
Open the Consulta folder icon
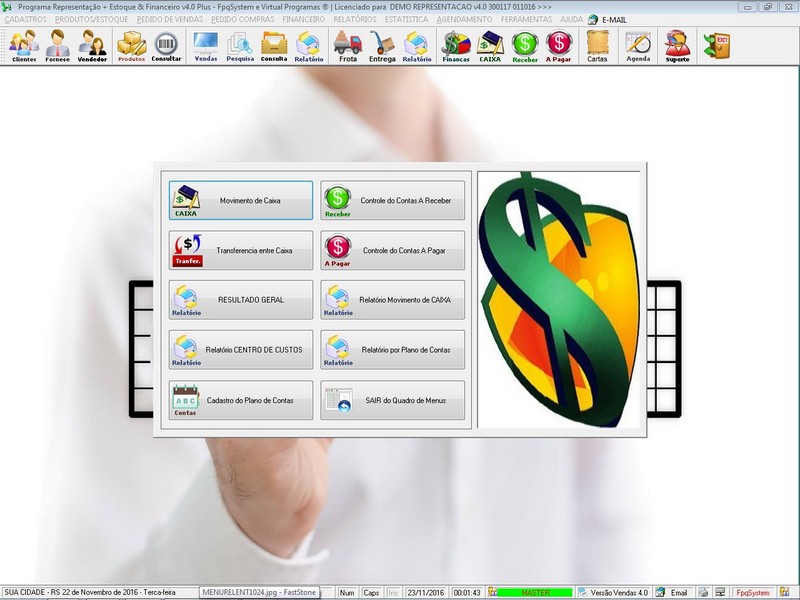click(274, 46)
